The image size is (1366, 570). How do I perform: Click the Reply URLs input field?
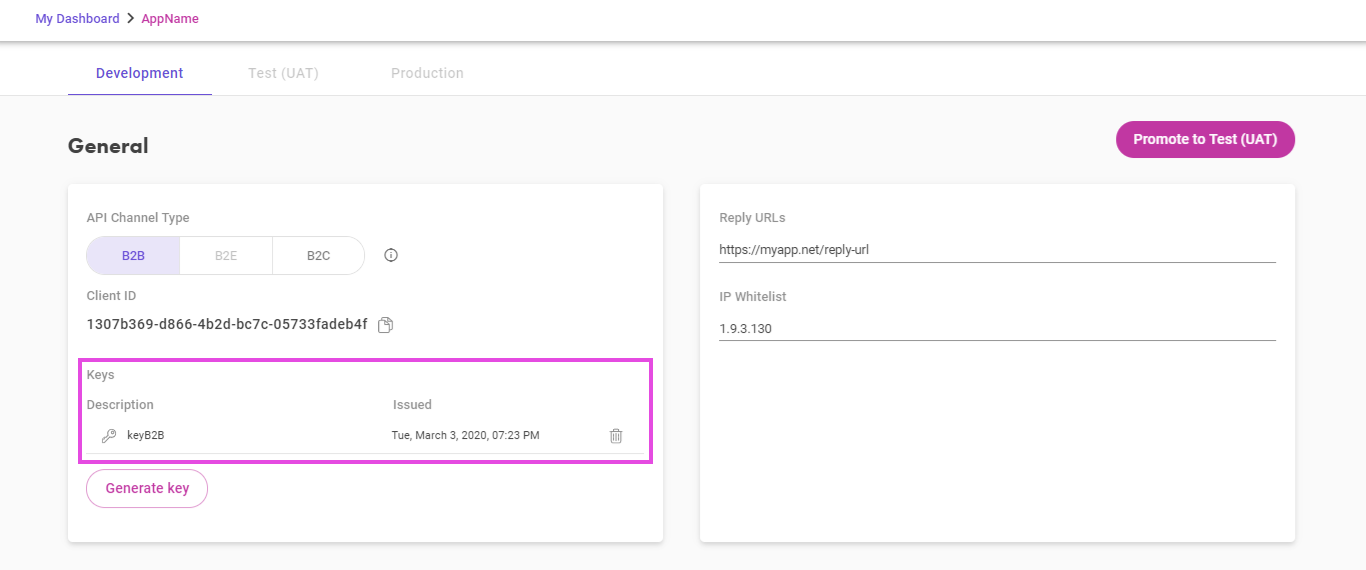997,249
